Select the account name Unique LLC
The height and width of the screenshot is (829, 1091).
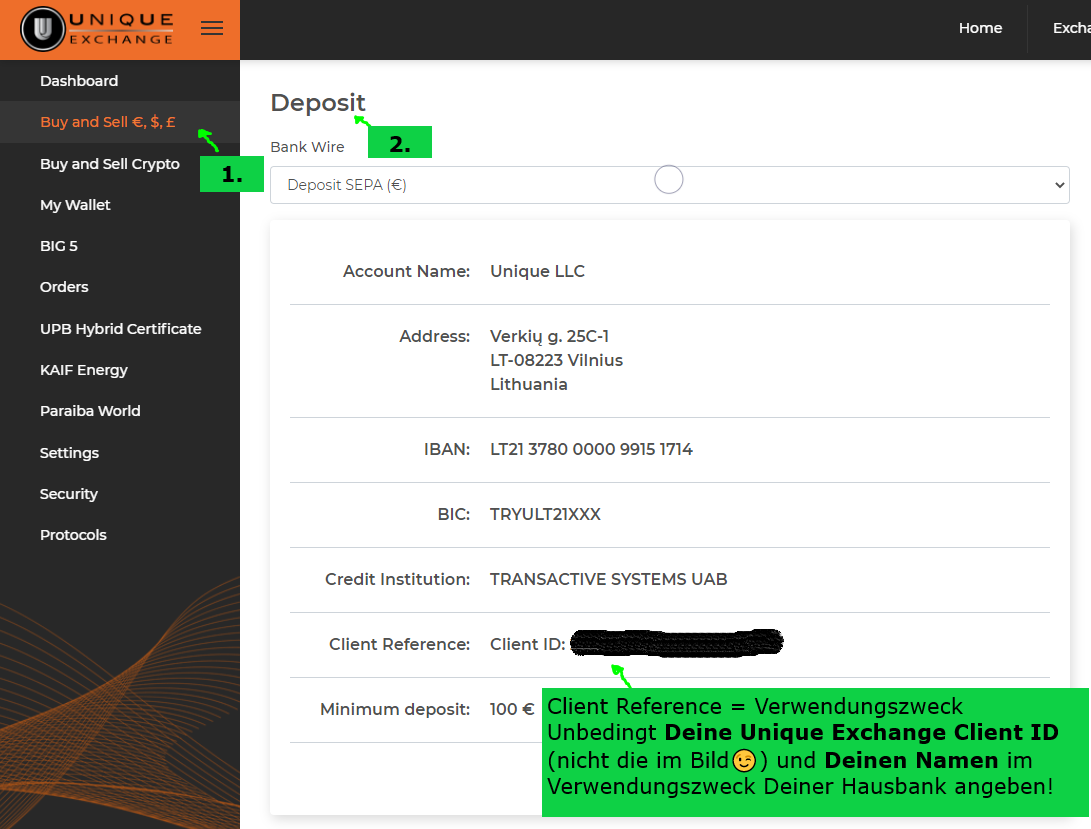537,271
